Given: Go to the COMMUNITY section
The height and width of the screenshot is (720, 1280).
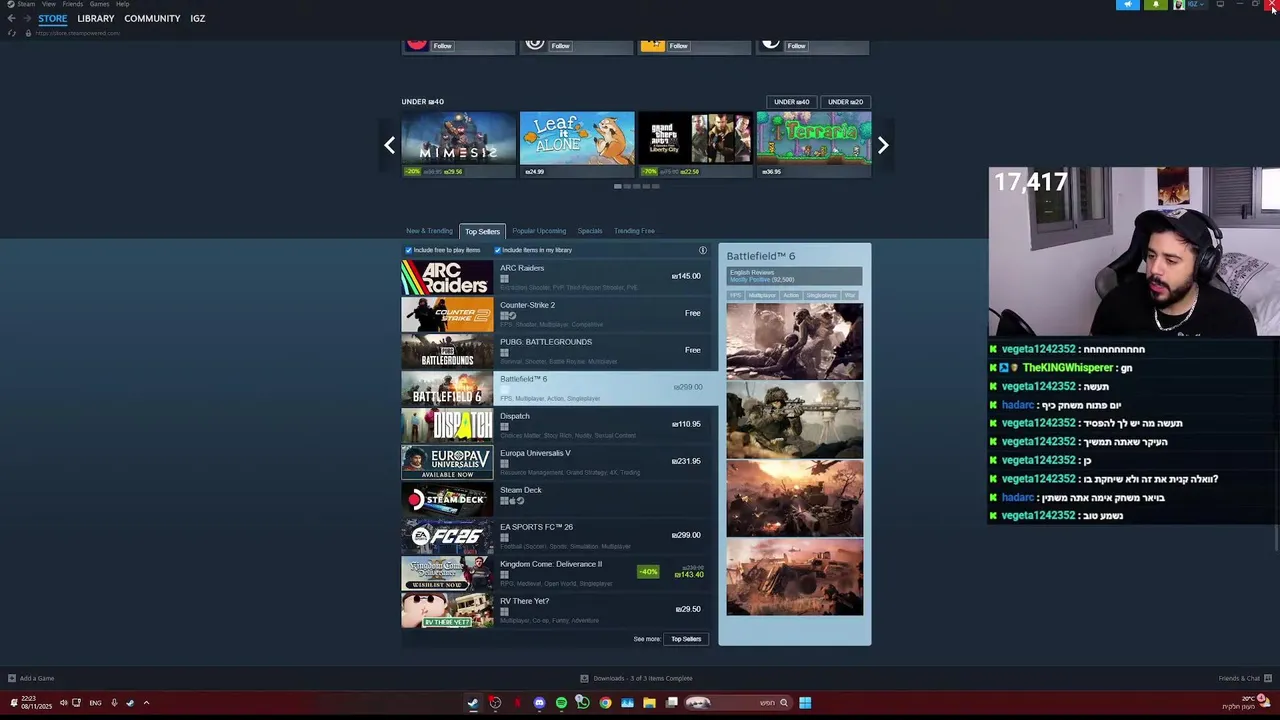Looking at the screenshot, I should (x=152, y=18).
